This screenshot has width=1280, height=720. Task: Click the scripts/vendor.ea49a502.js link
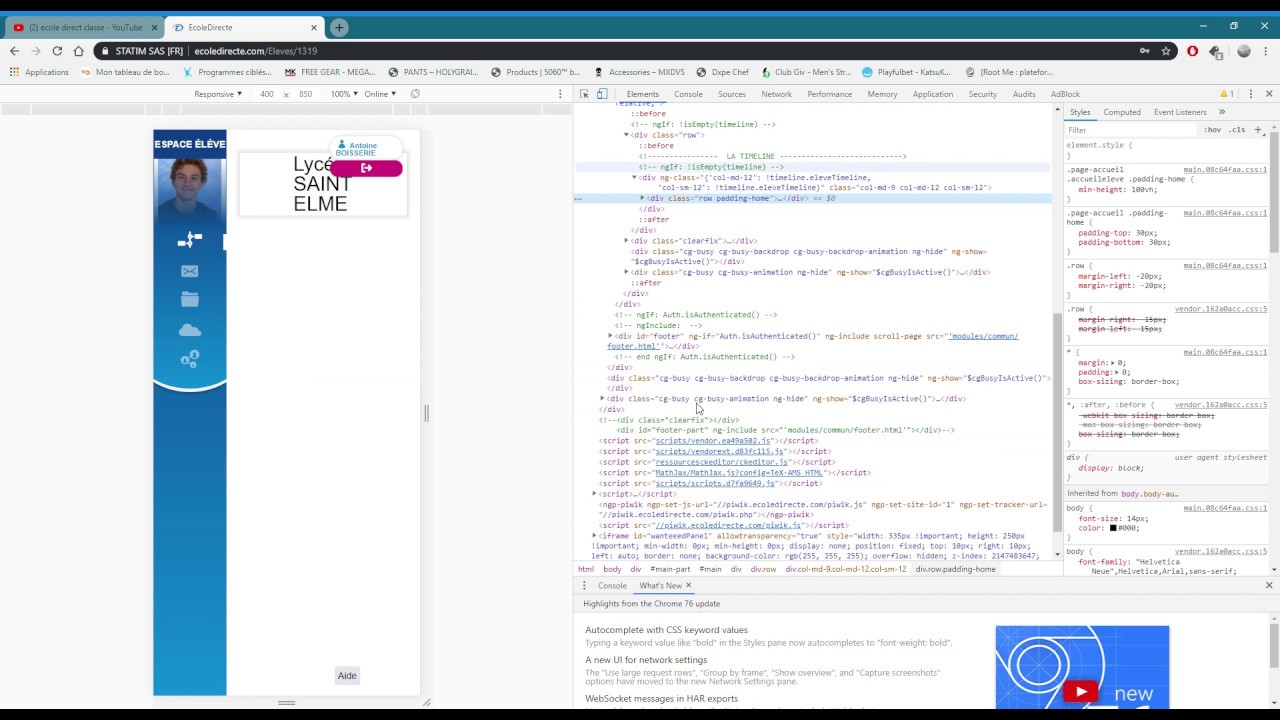pyautogui.click(x=713, y=441)
